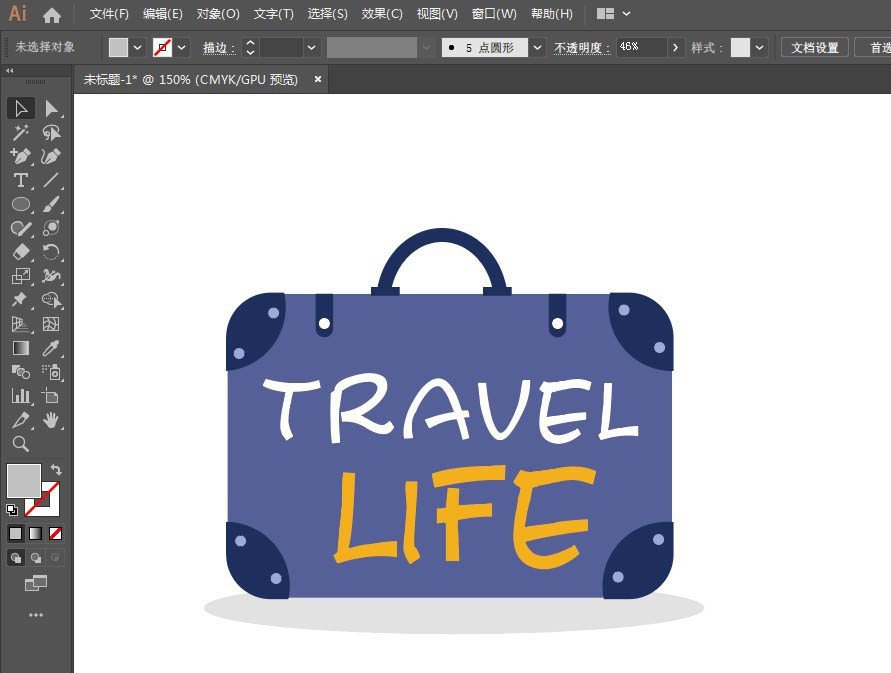891x673 pixels.
Task: Select the Scale tool
Action: (x=21, y=276)
